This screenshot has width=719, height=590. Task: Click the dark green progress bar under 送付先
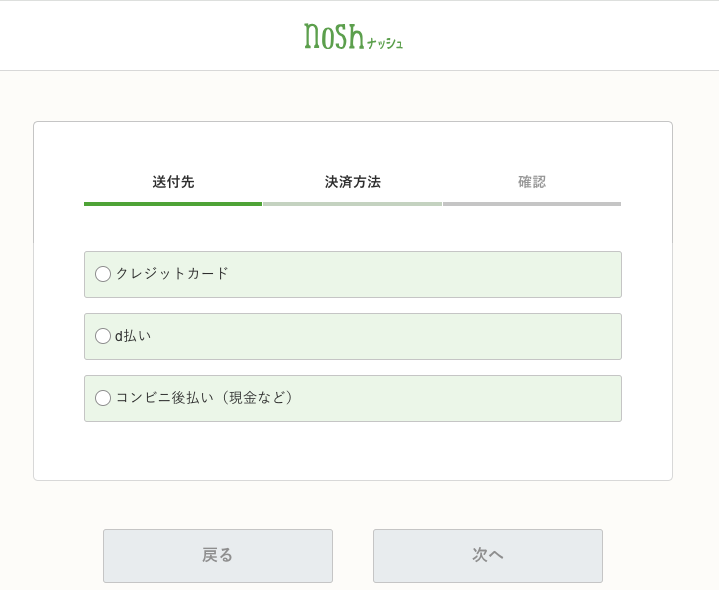tap(173, 204)
